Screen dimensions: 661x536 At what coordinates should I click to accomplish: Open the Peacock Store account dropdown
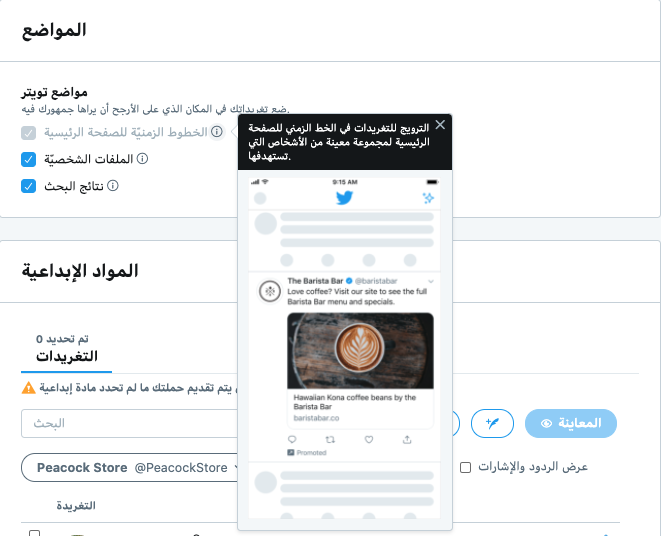tap(131, 467)
